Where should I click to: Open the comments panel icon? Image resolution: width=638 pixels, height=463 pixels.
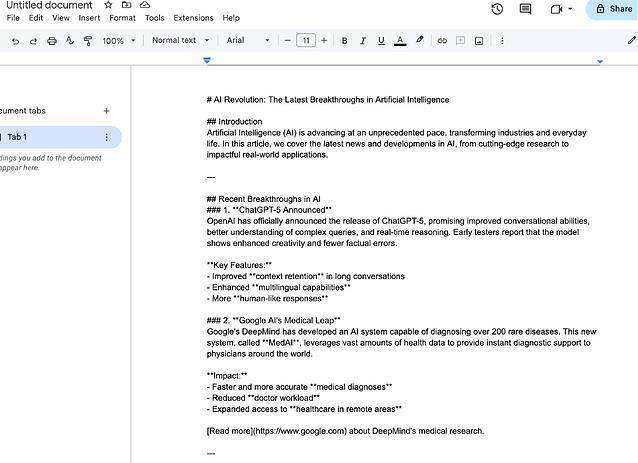tap(525, 9)
